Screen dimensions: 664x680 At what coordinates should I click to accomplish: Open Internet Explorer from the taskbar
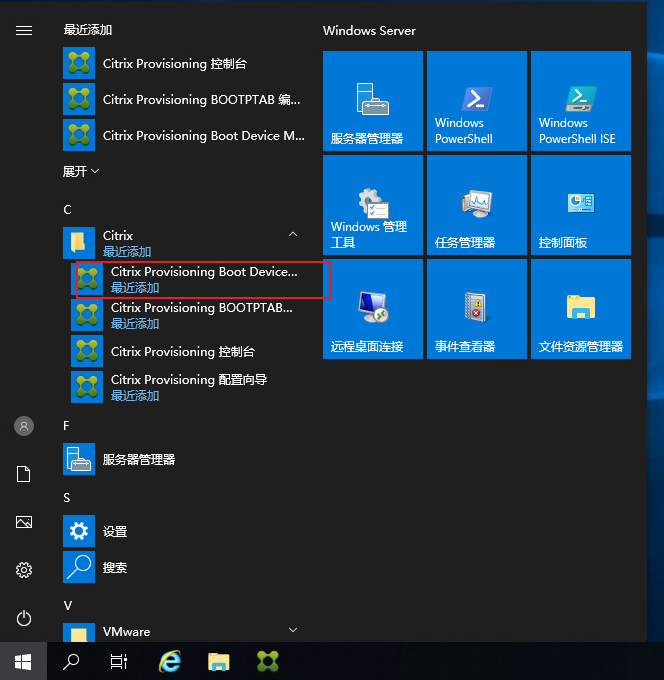[171, 661]
